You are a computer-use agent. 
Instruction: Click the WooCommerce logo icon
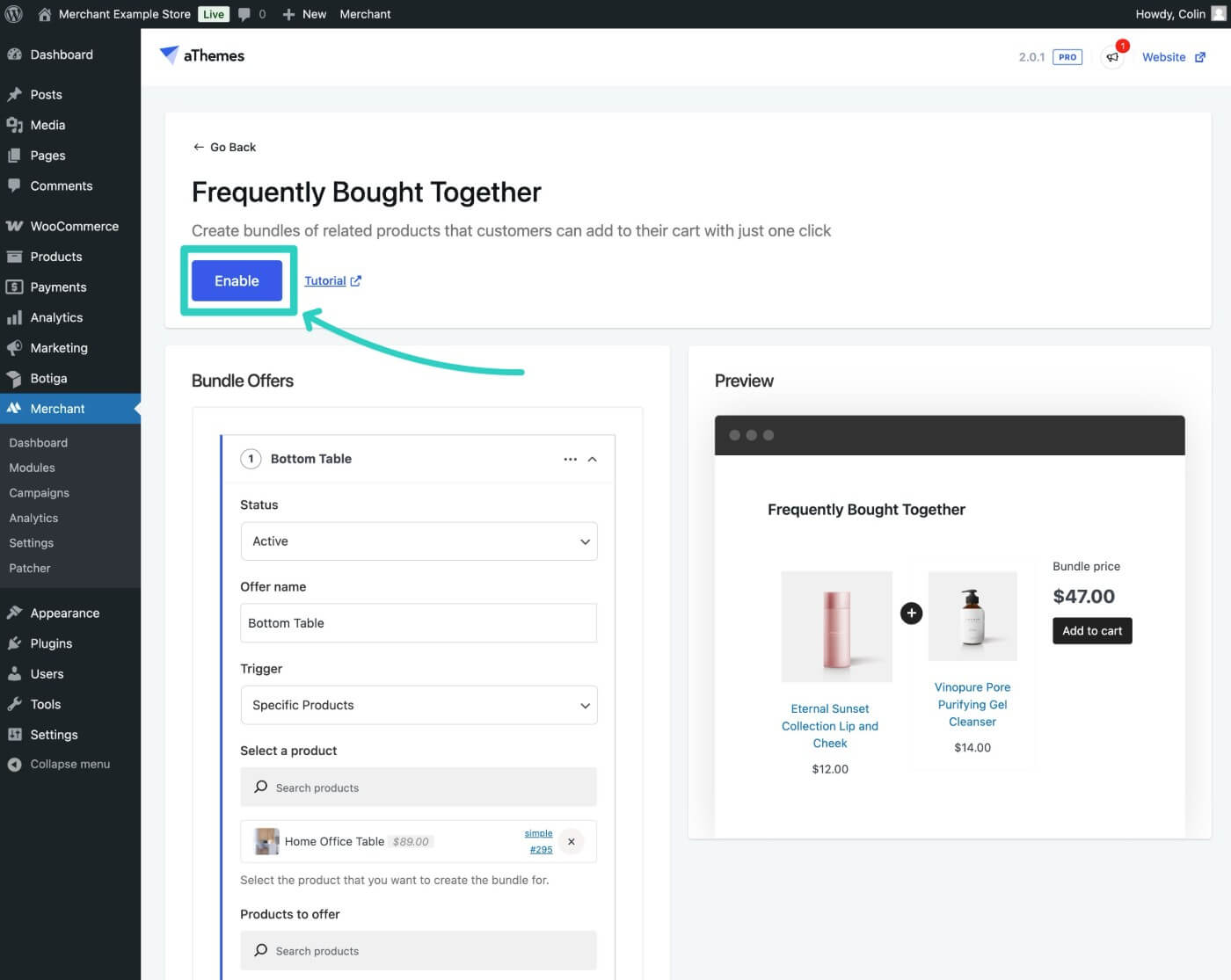pos(14,226)
